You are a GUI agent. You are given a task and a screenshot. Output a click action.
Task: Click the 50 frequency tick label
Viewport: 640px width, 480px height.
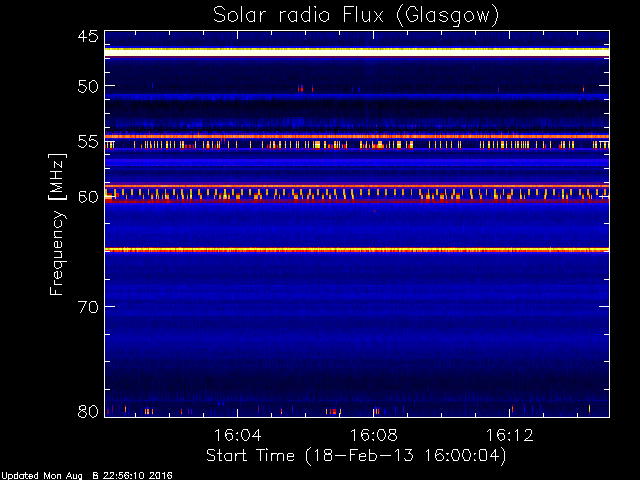pos(88,86)
